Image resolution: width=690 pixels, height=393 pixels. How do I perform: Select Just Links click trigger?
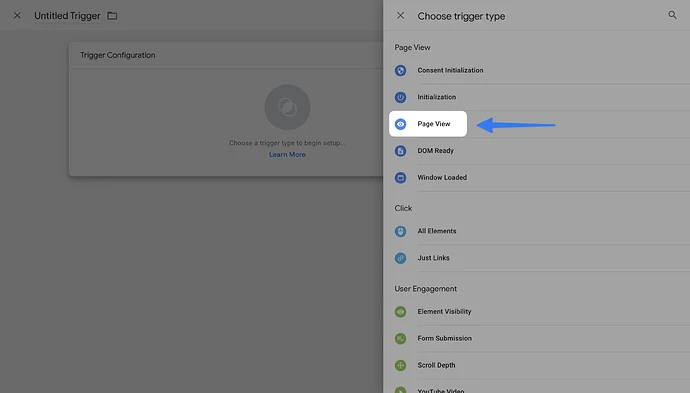pos(433,258)
